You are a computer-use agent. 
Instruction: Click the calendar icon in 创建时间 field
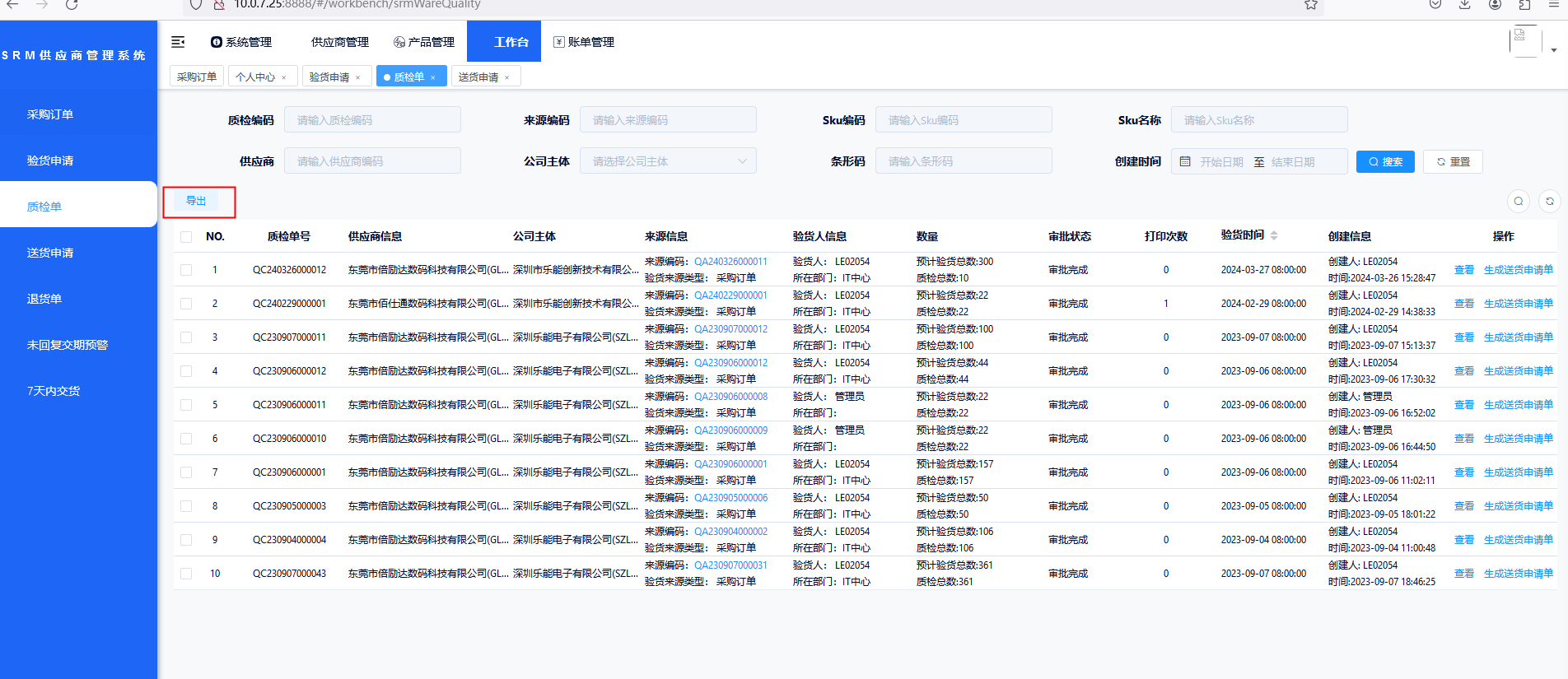pos(1185,161)
